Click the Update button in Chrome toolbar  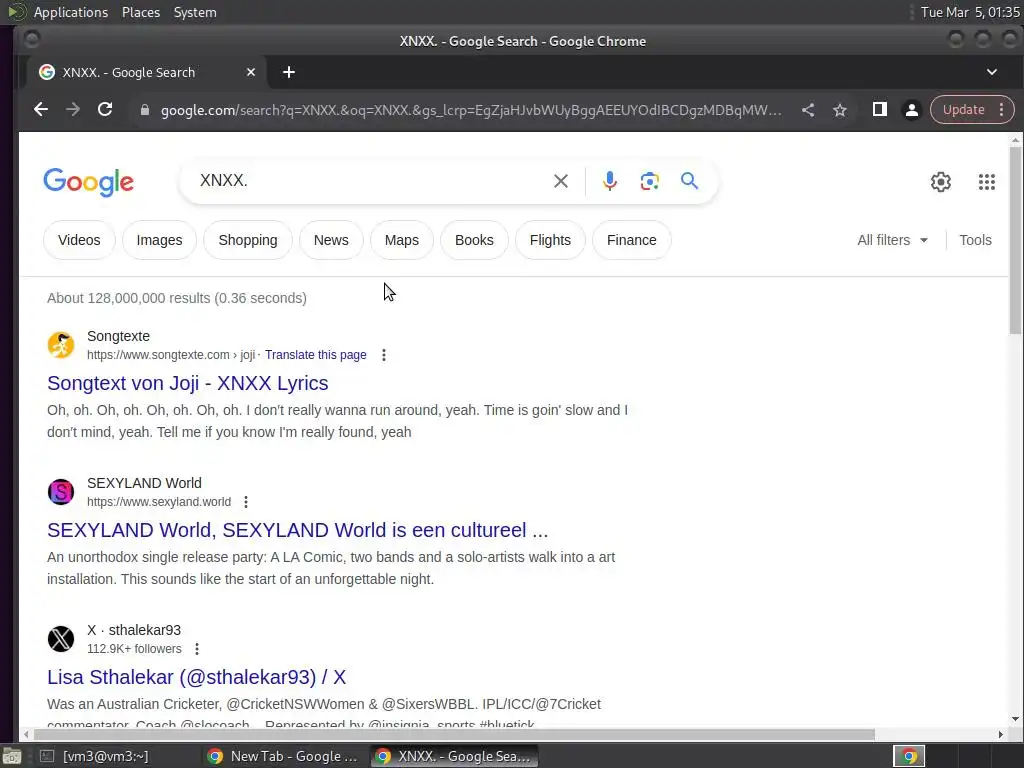[x=963, y=110]
